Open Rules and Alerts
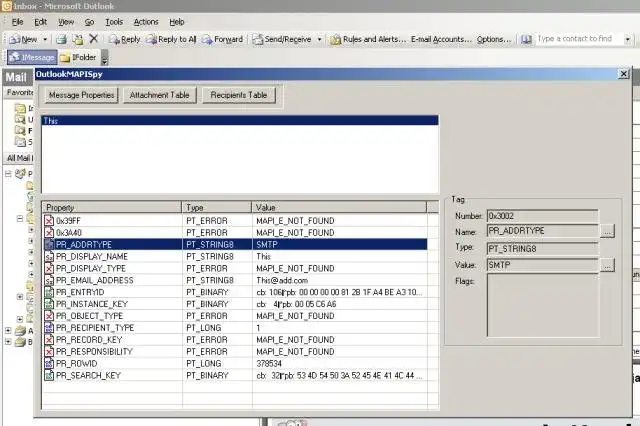This screenshot has height=426, width=640. (x=368, y=39)
